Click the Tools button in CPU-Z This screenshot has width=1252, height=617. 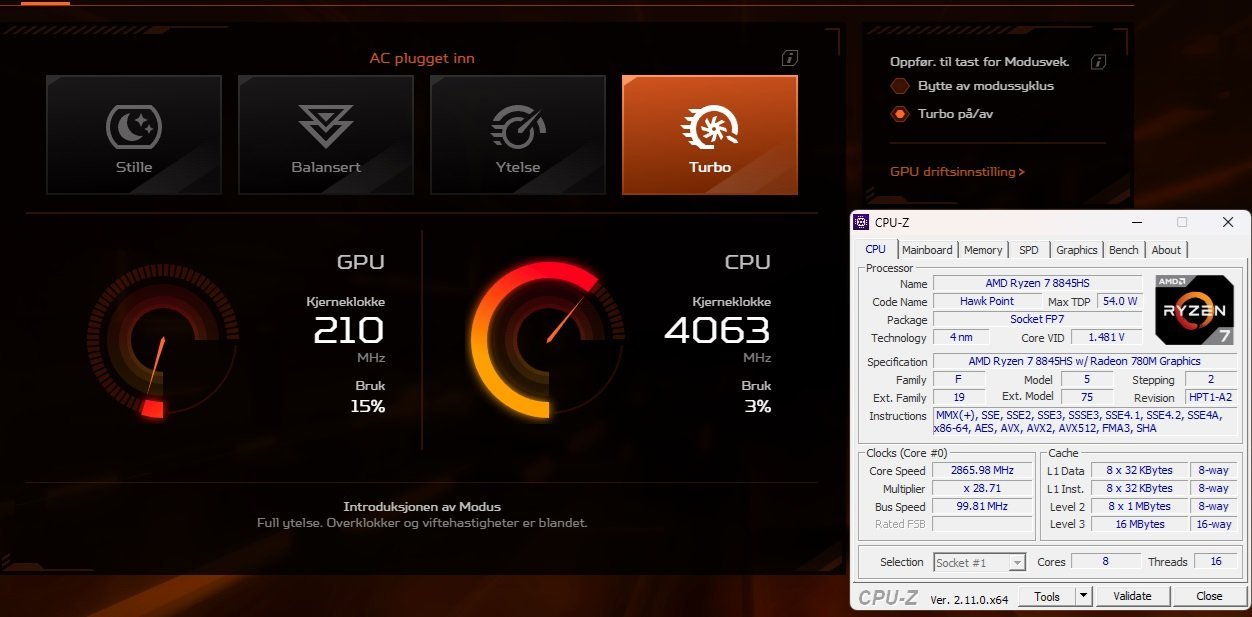[x=1047, y=597]
